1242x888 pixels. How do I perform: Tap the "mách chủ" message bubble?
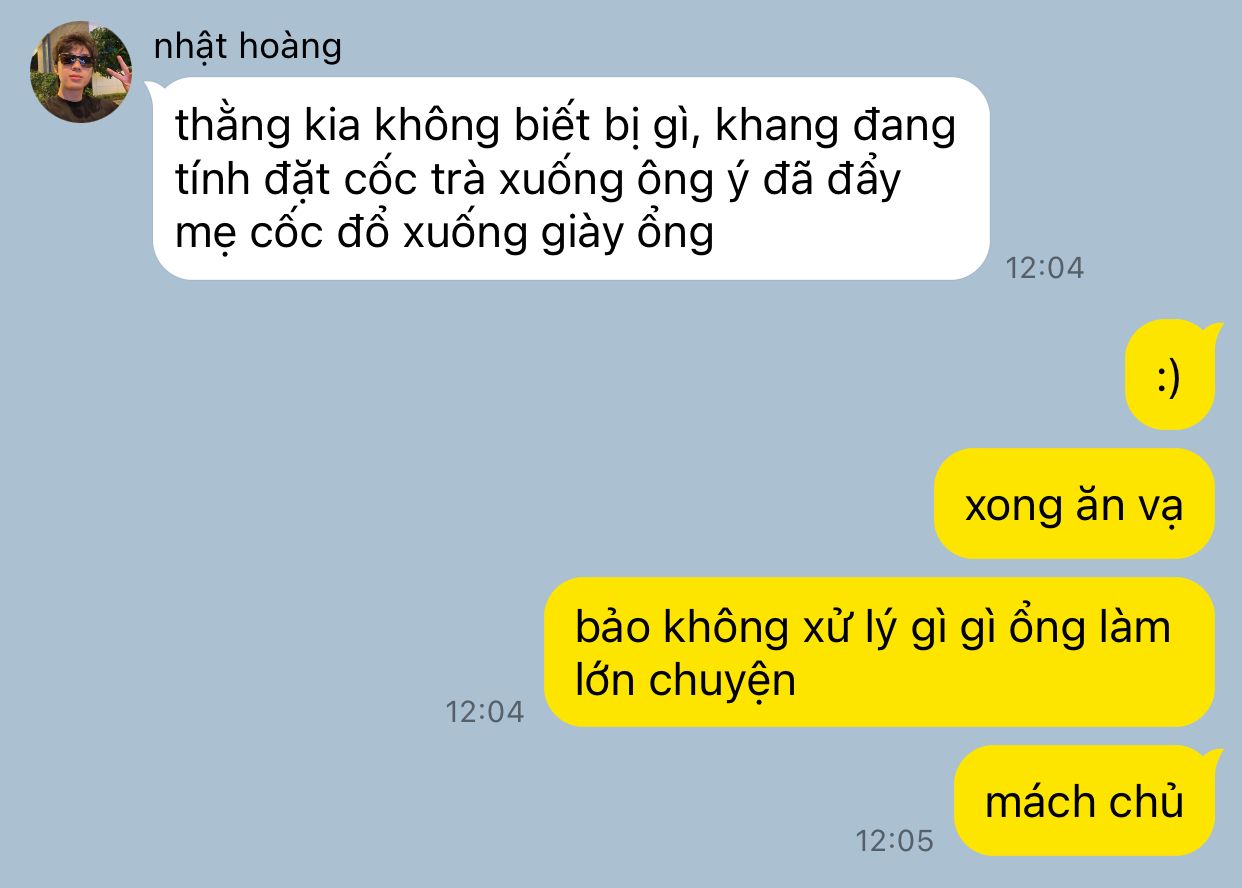point(1086,800)
